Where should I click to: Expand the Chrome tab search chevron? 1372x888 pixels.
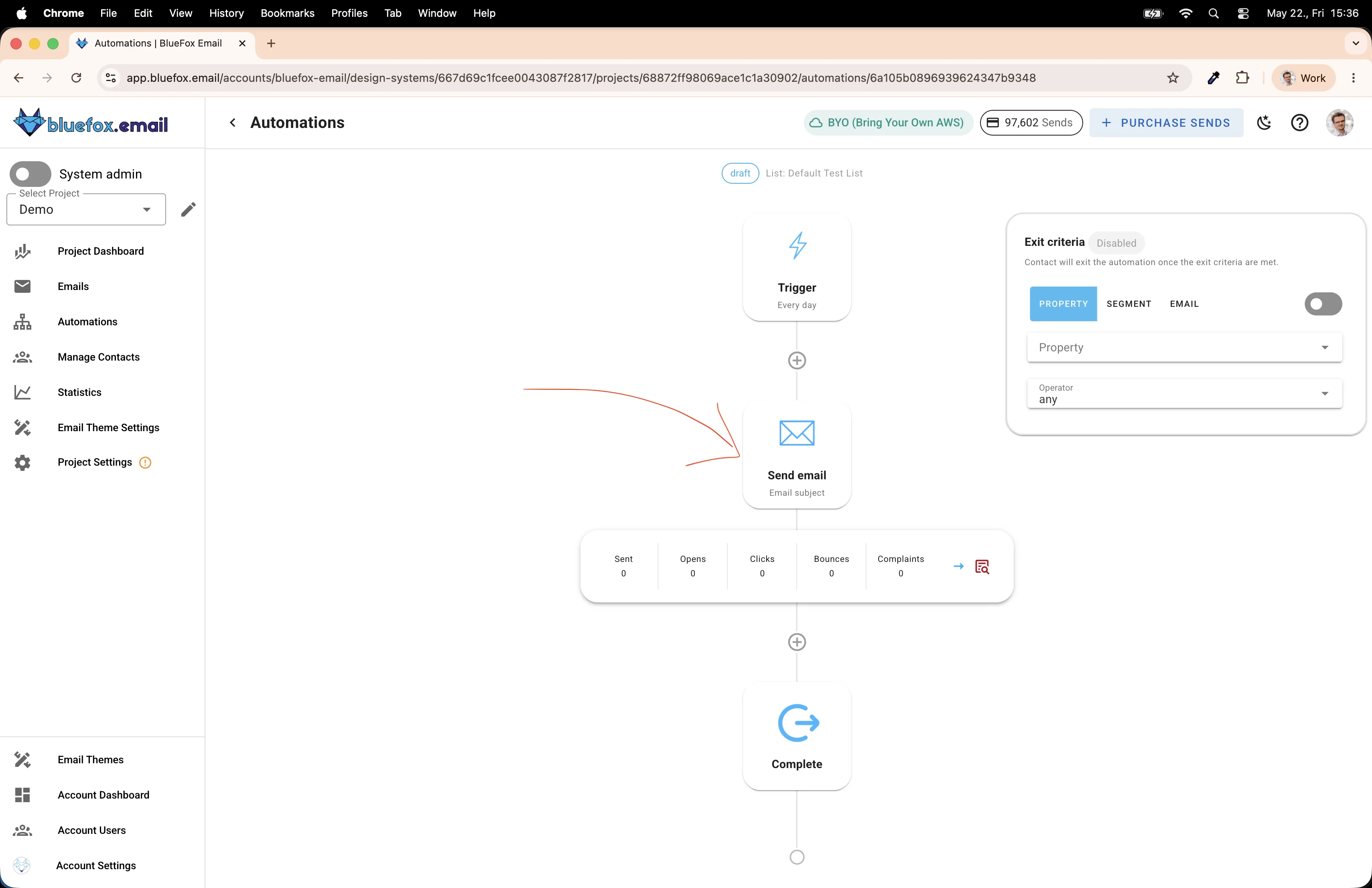click(x=1356, y=43)
